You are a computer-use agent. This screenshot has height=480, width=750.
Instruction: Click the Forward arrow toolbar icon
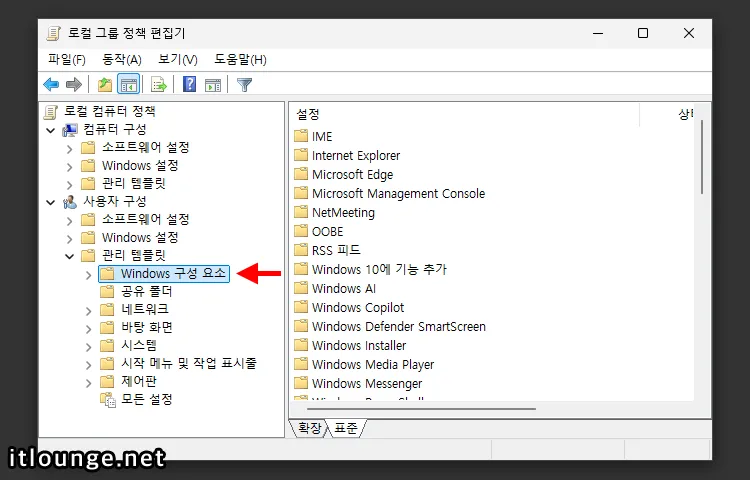74,85
